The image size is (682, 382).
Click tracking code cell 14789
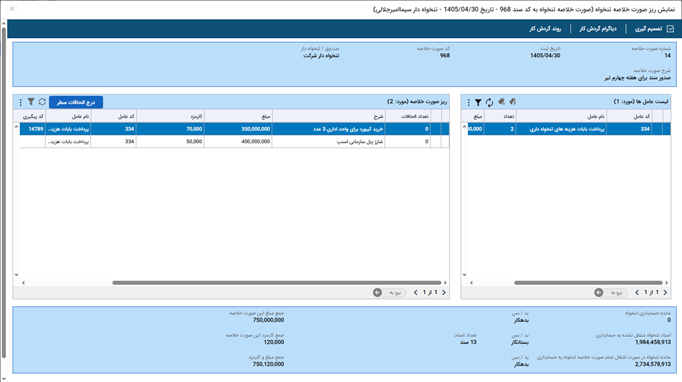[33, 129]
